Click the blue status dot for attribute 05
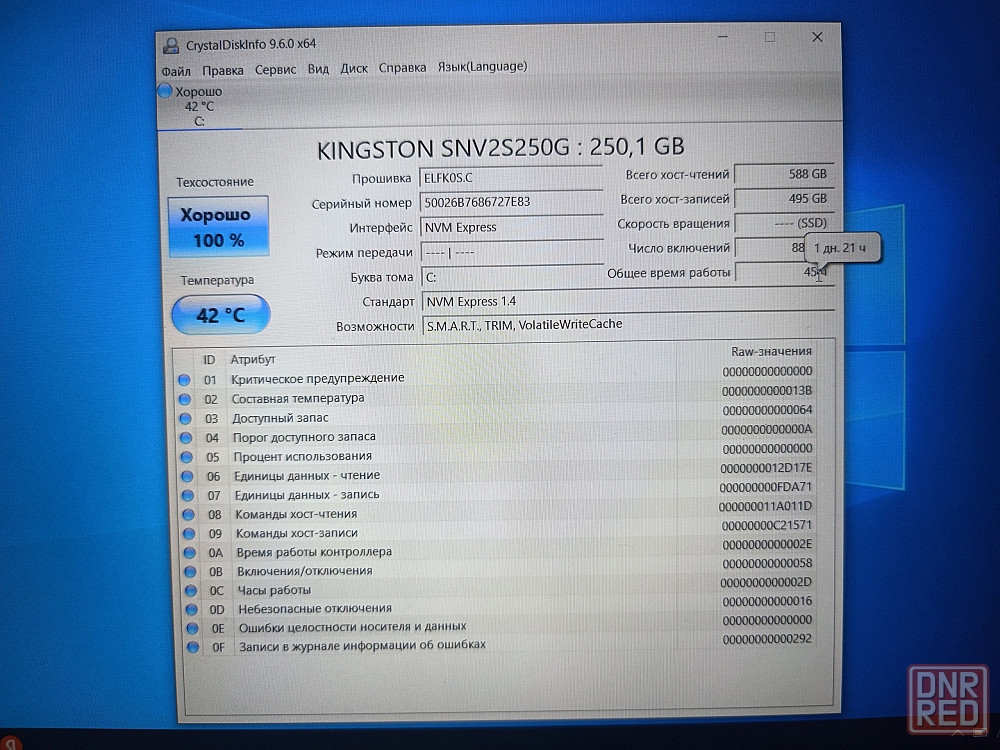This screenshot has height=750, width=1000. tap(187, 457)
